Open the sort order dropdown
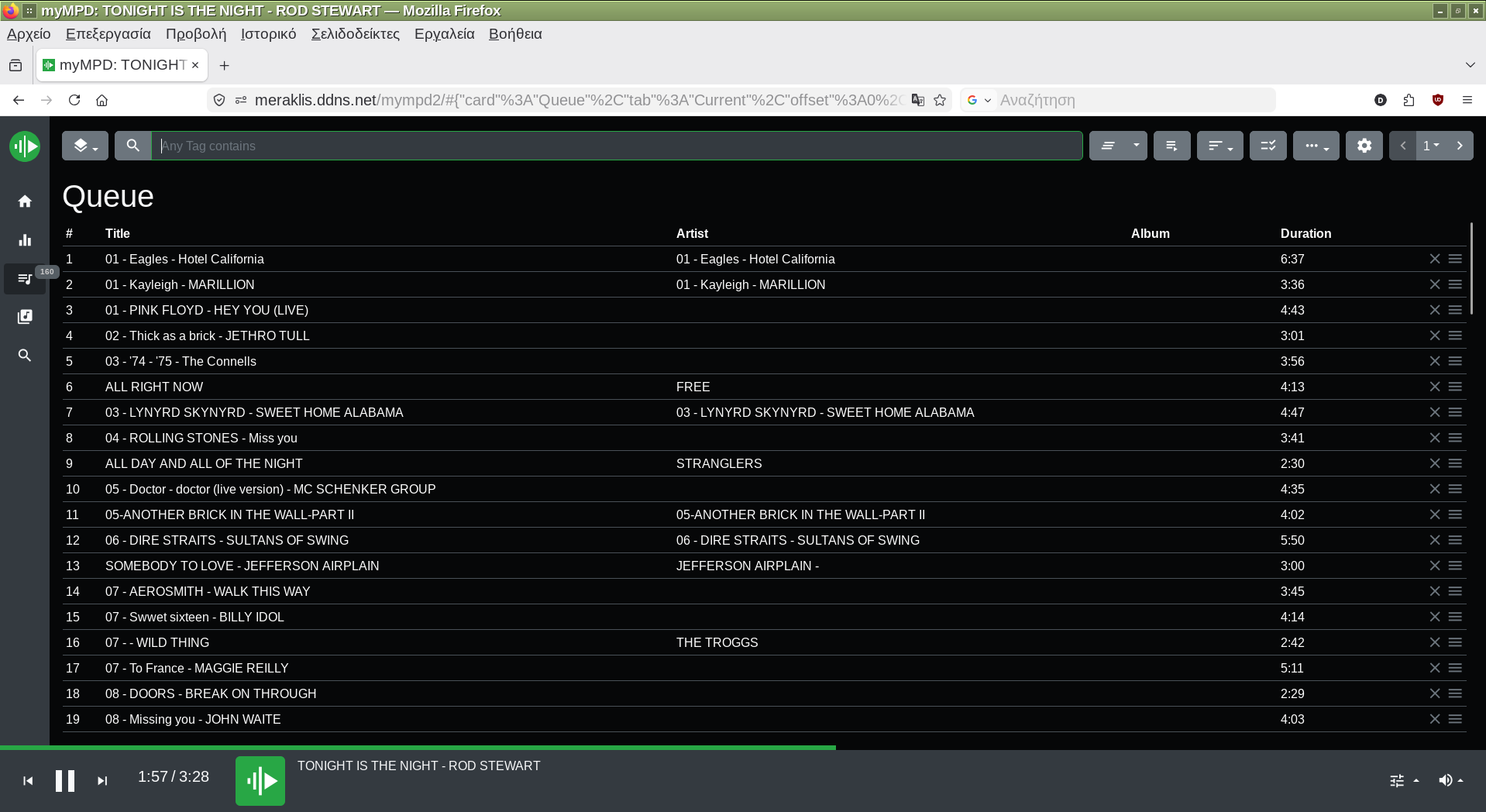1486x812 pixels. 1219,146
